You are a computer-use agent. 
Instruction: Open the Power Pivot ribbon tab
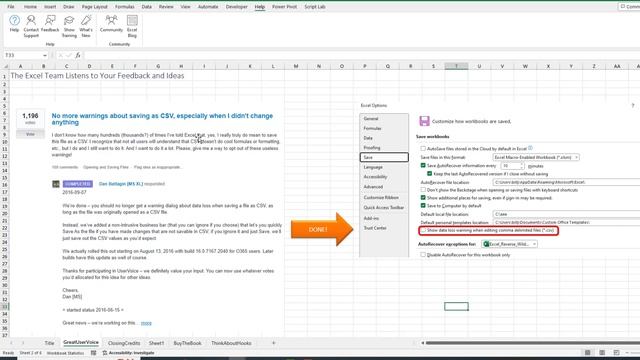[284, 7]
